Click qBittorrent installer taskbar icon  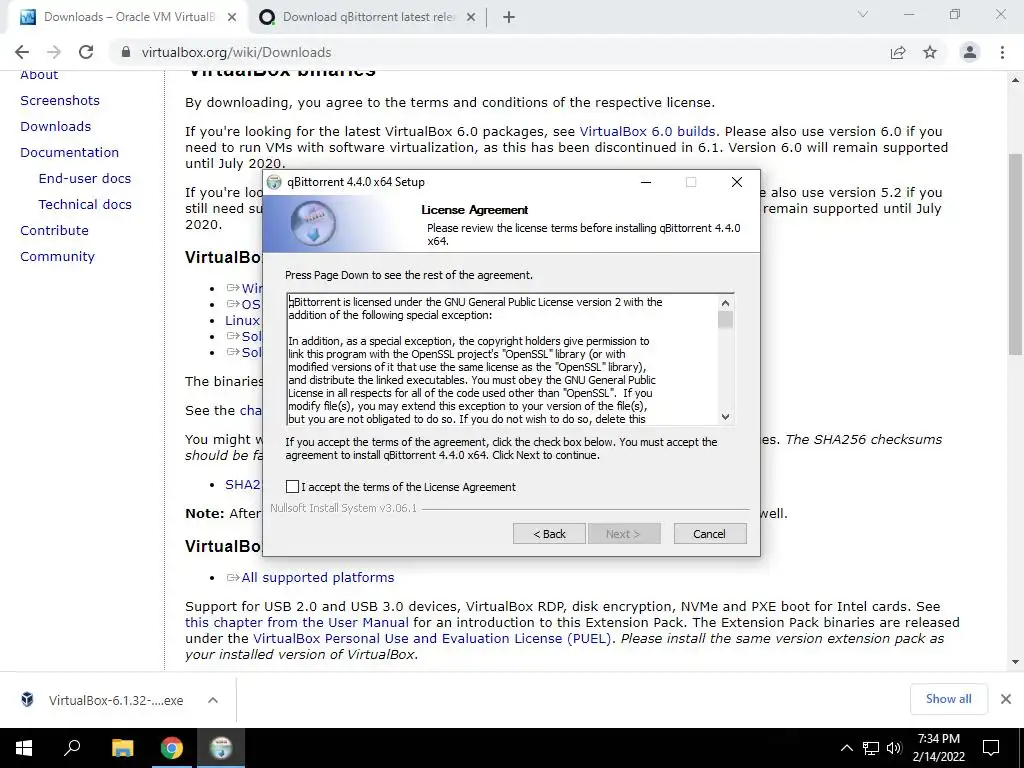coord(221,748)
